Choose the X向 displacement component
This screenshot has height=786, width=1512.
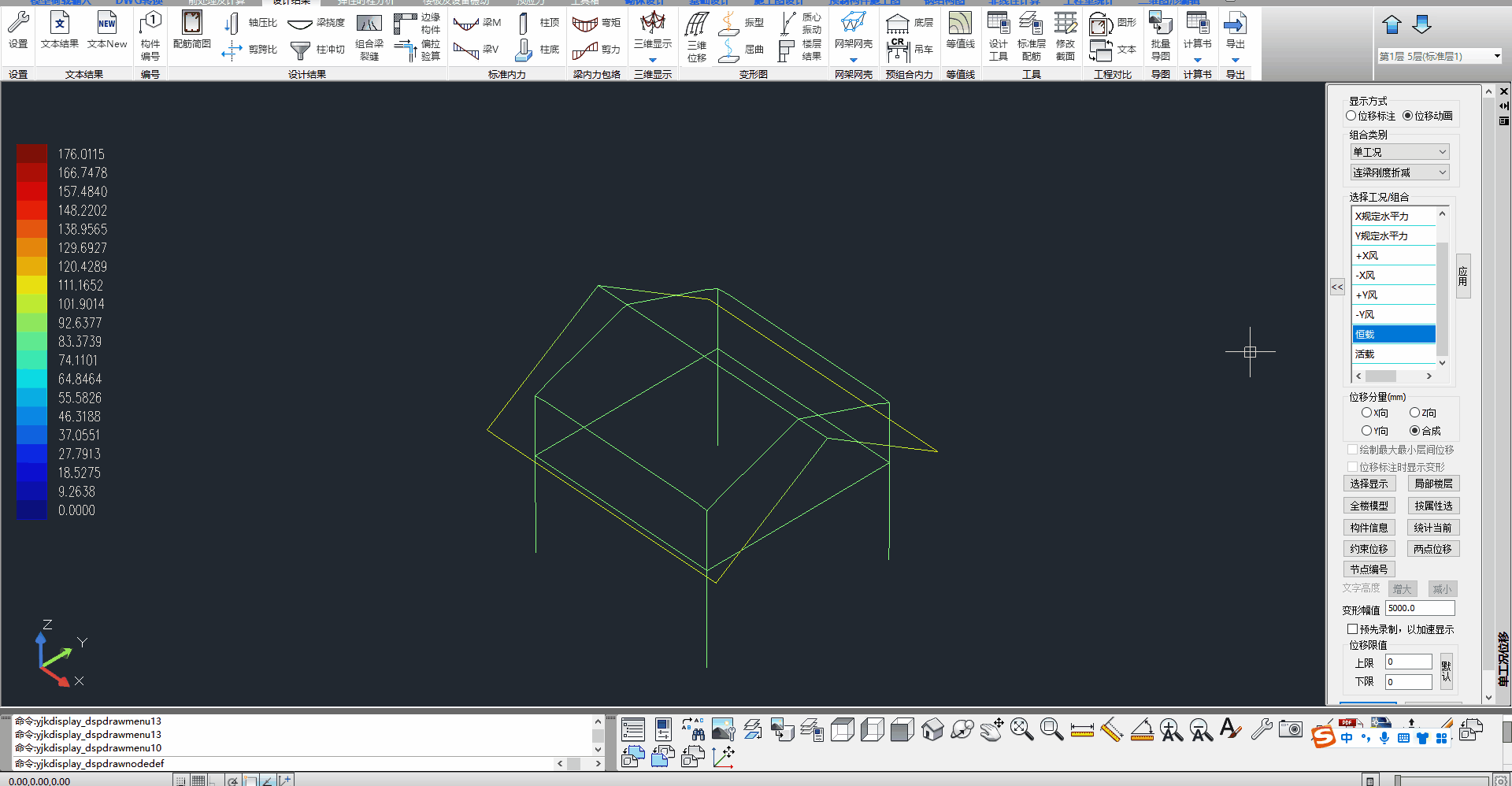(x=1367, y=413)
